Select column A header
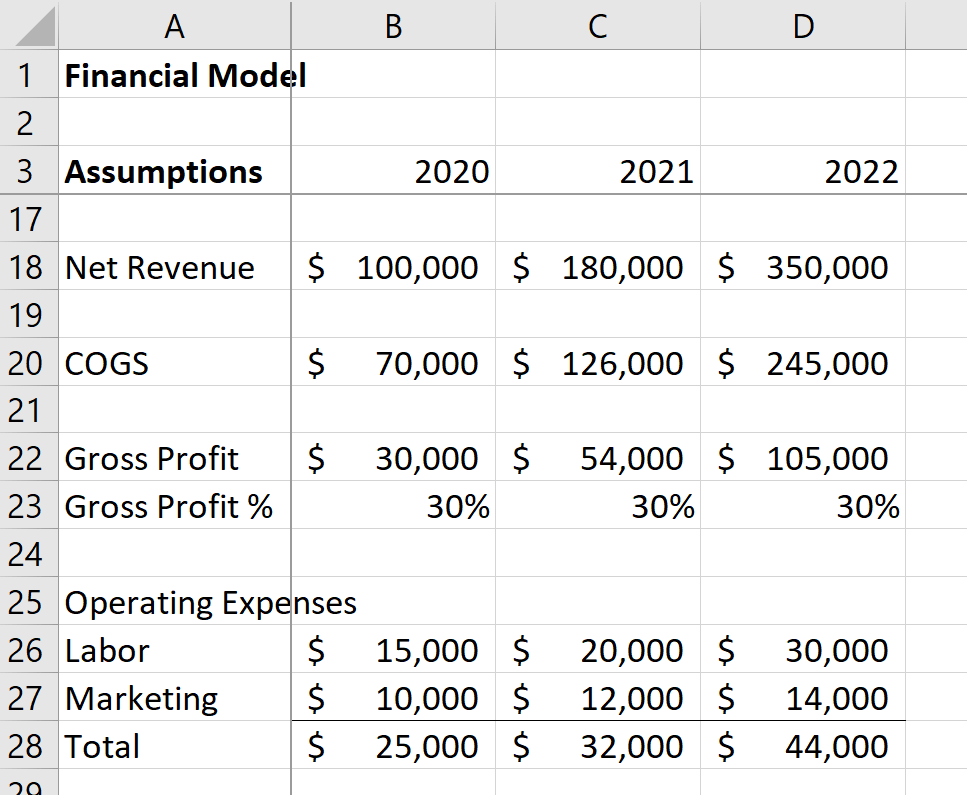967x795 pixels. click(174, 26)
